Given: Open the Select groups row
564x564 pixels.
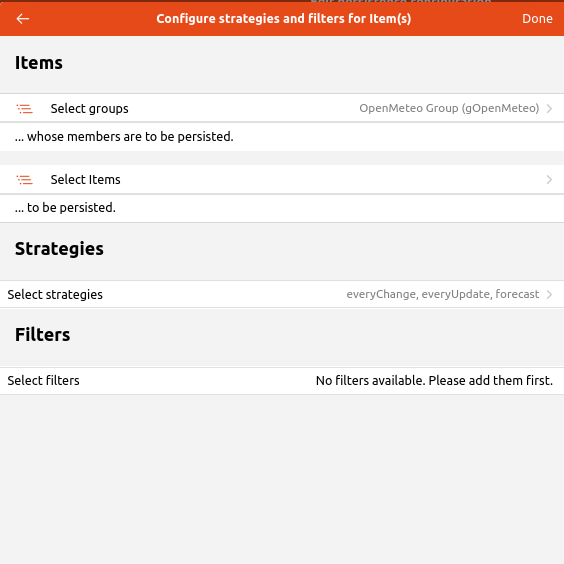Looking at the screenshot, I should (282, 108).
